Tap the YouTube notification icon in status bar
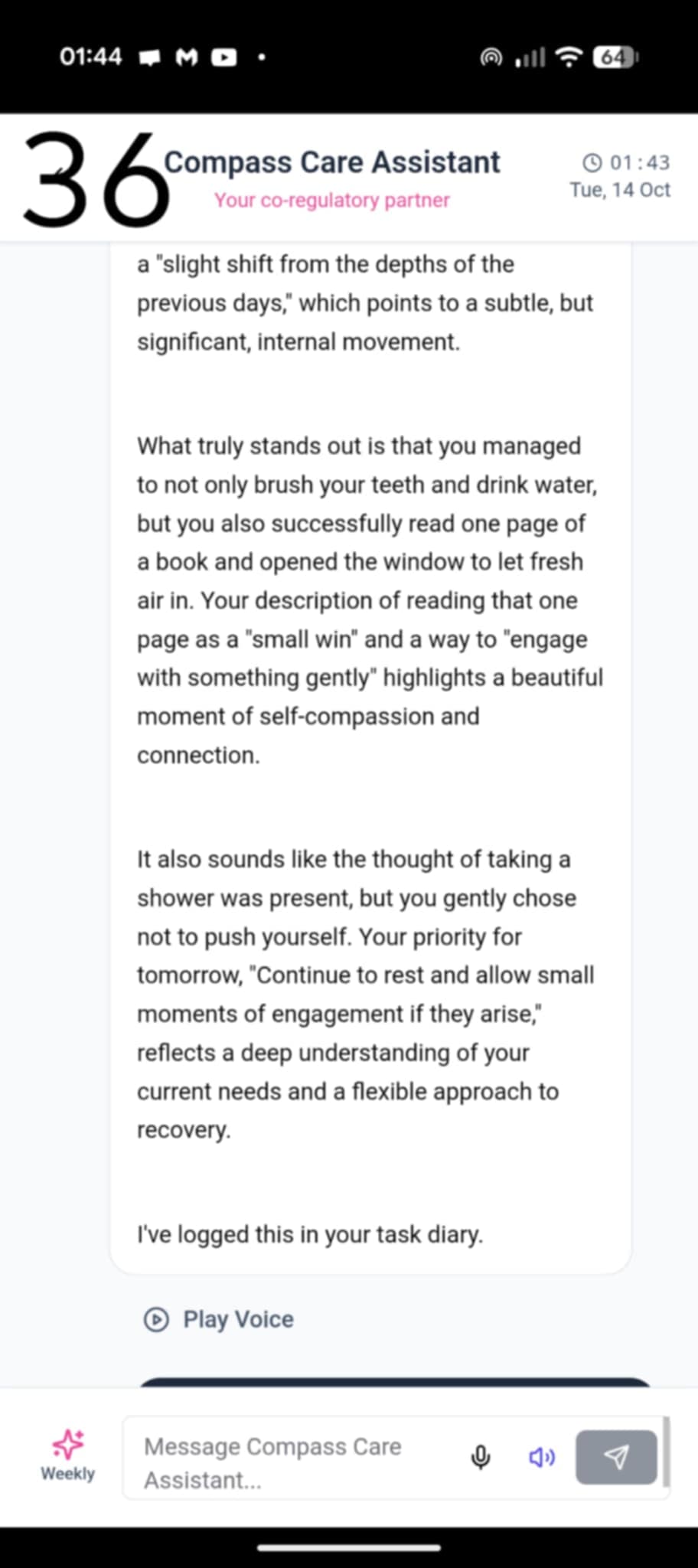698x1568 pixels. pos(223,57)
